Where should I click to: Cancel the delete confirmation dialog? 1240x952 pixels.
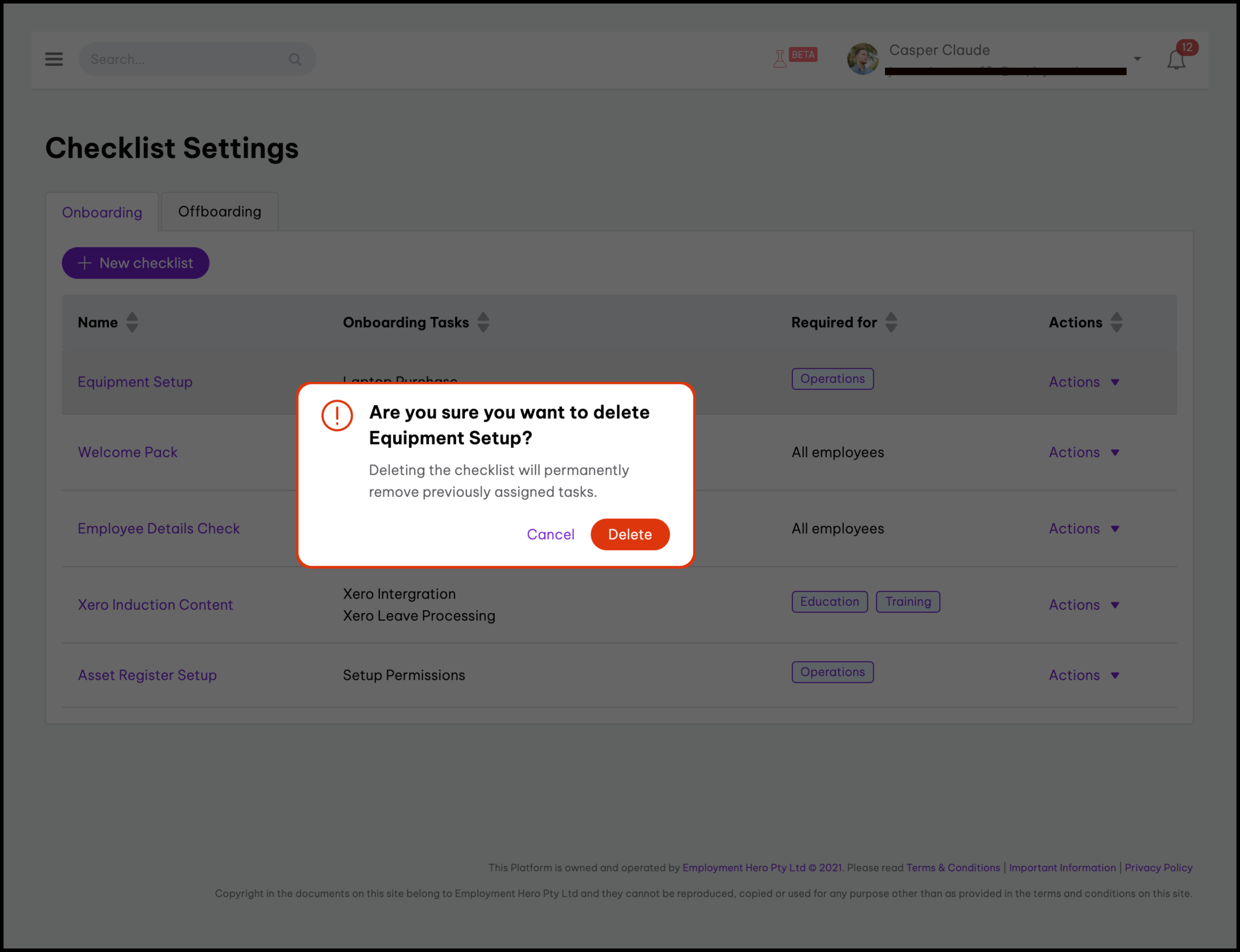(550, 534)
